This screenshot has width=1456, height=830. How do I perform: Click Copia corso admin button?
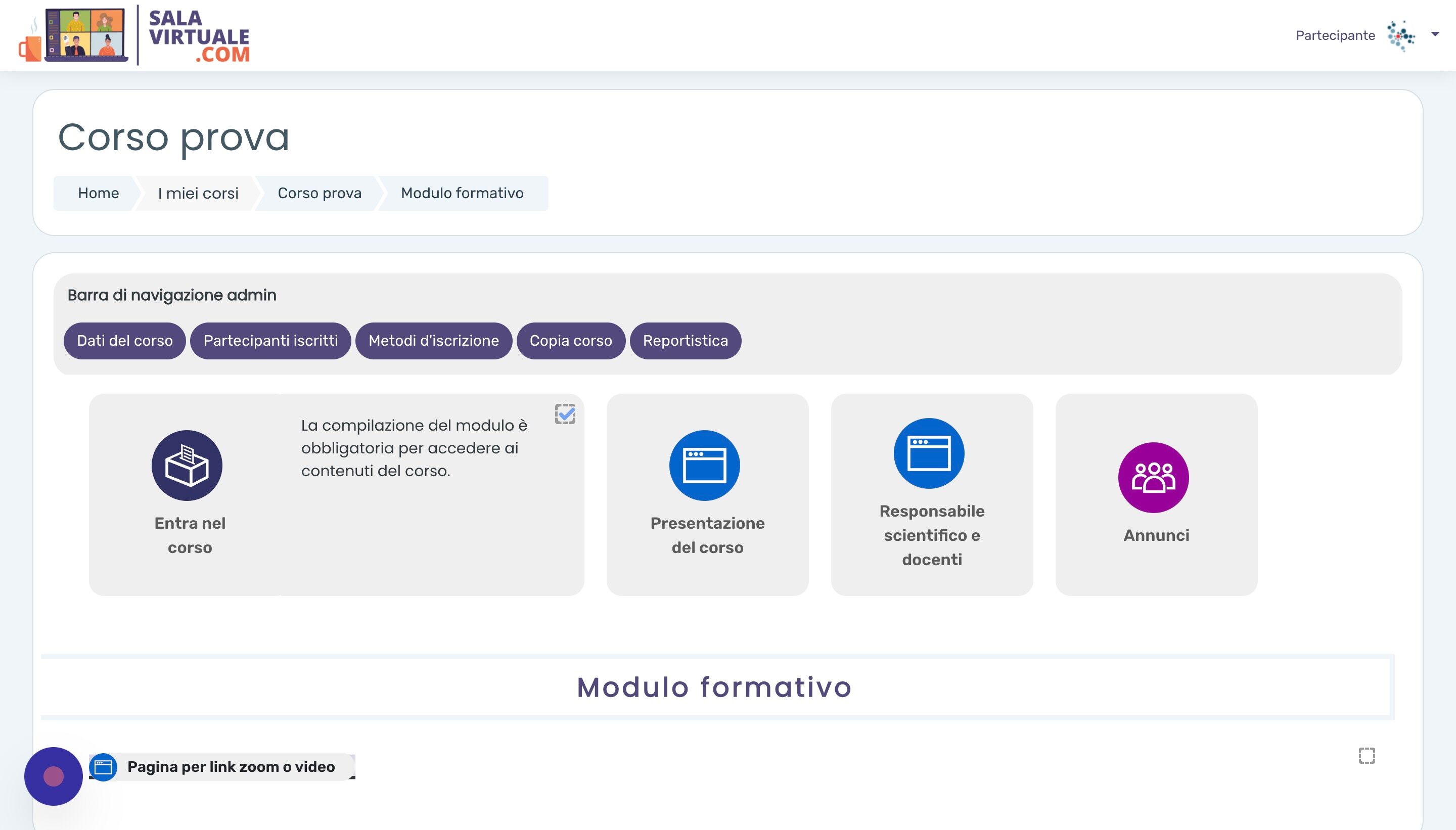coord(571,341)
